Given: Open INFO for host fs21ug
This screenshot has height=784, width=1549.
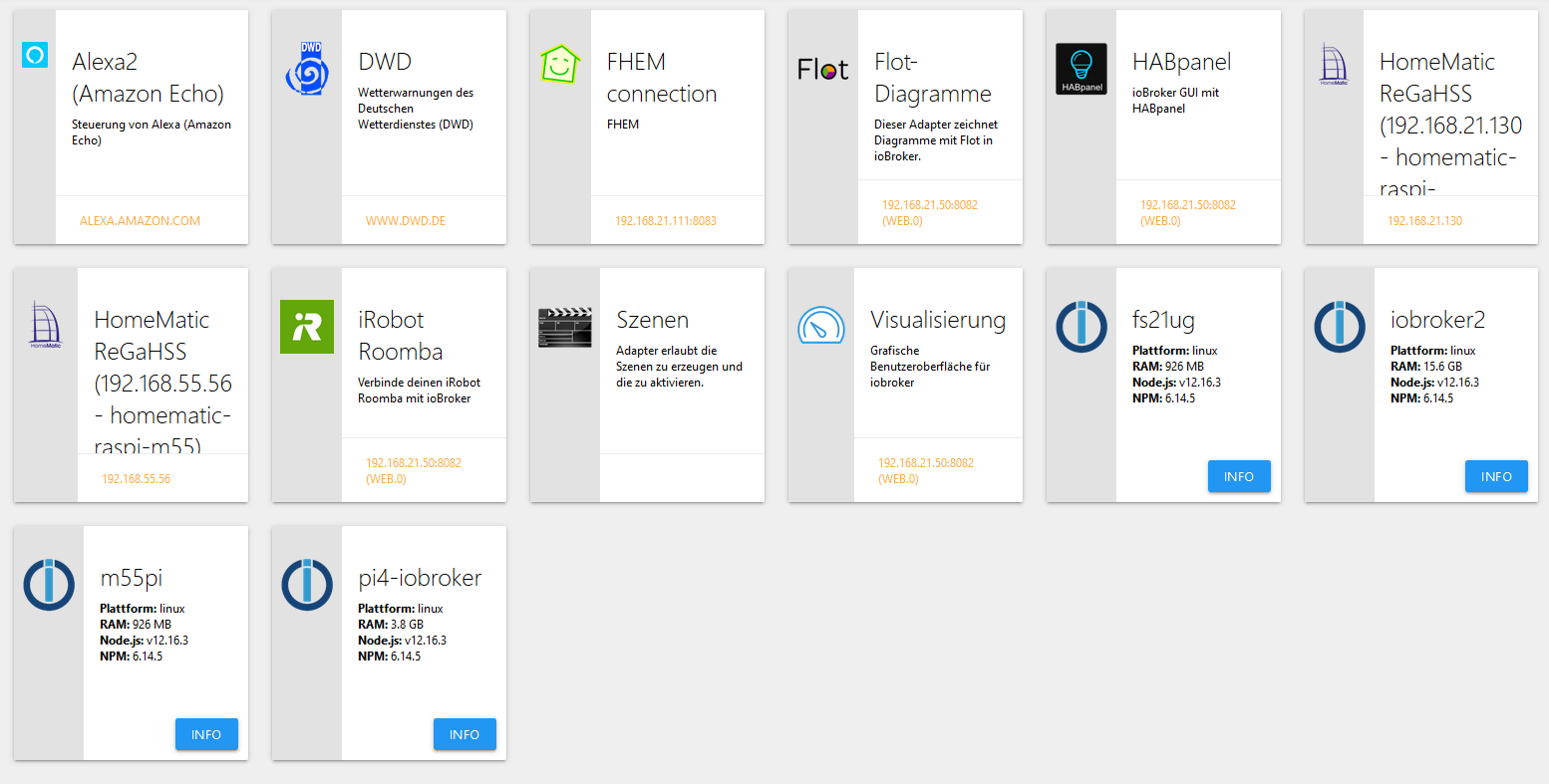Looking at the screenshot, I should 1239,476.
